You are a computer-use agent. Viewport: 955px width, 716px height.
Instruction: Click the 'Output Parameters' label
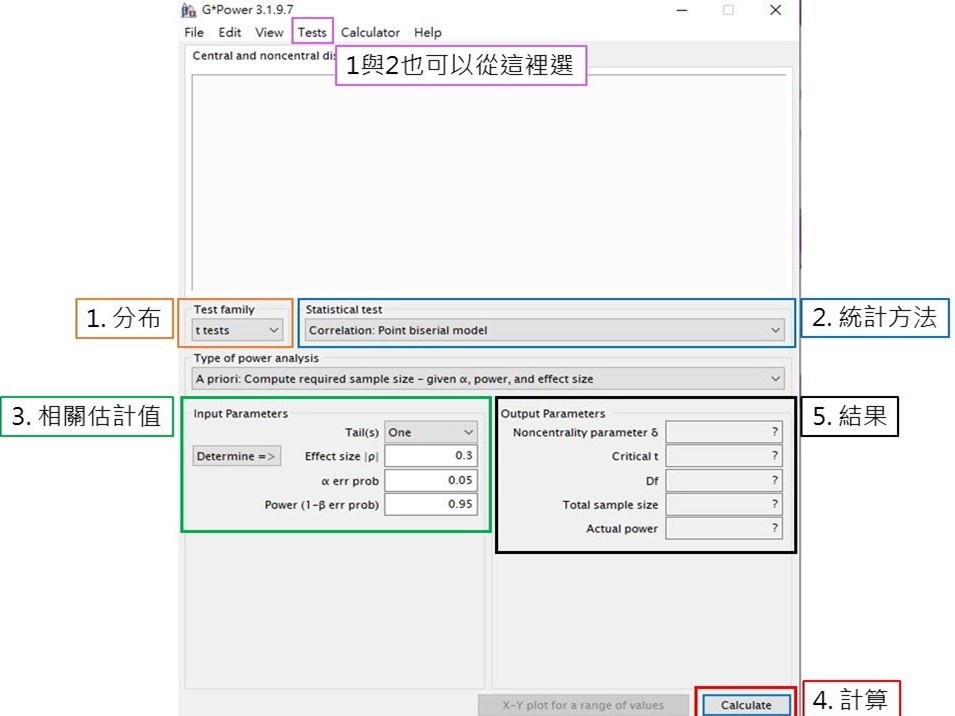point(553,413)
